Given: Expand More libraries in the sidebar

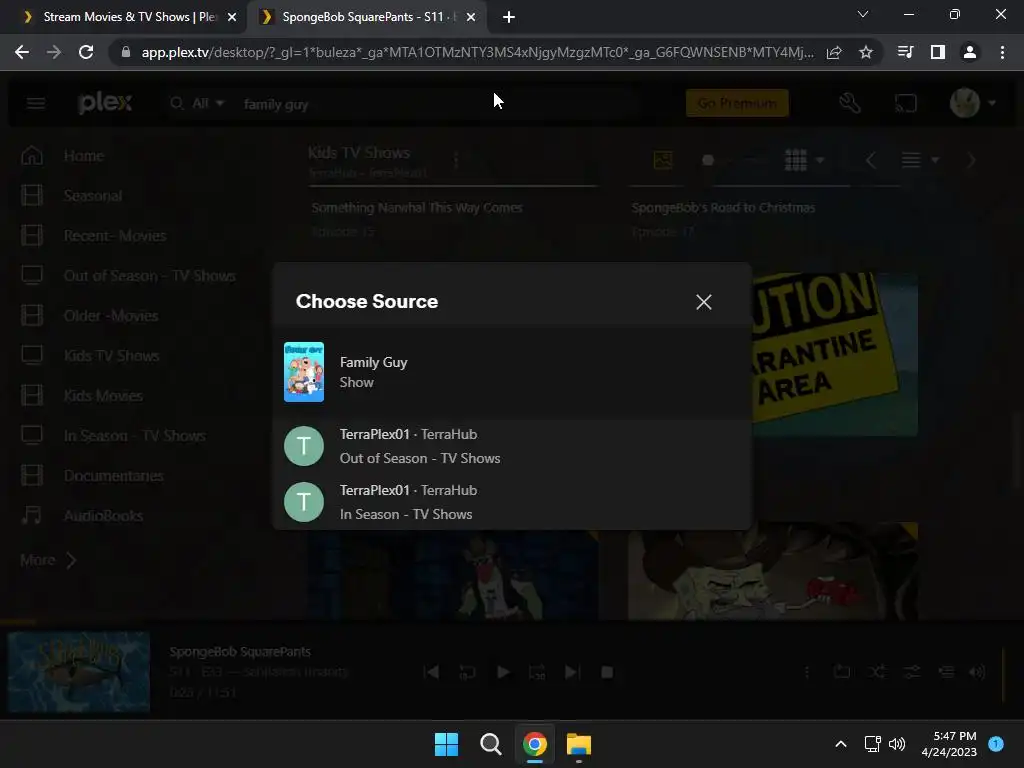Looking at the screenshot, I should pyautogui.click(x=48, y=560).
